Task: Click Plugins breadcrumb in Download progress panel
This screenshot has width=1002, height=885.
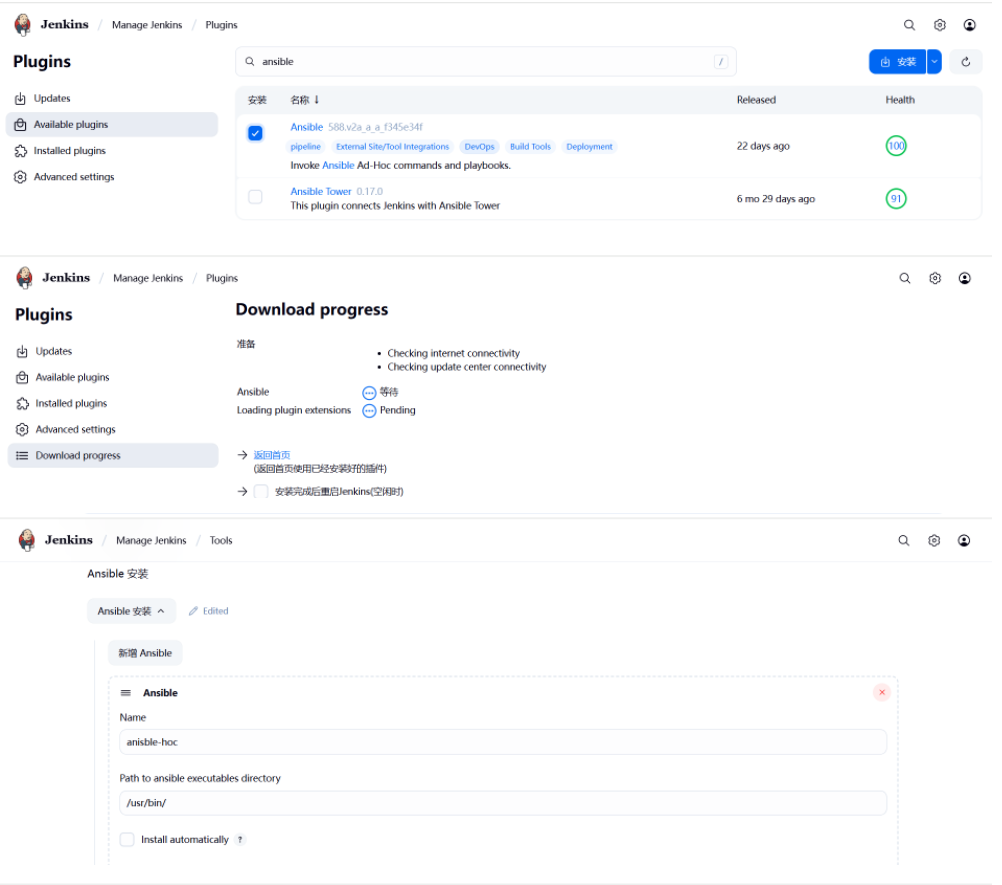Action: click(x=222, y=278)
